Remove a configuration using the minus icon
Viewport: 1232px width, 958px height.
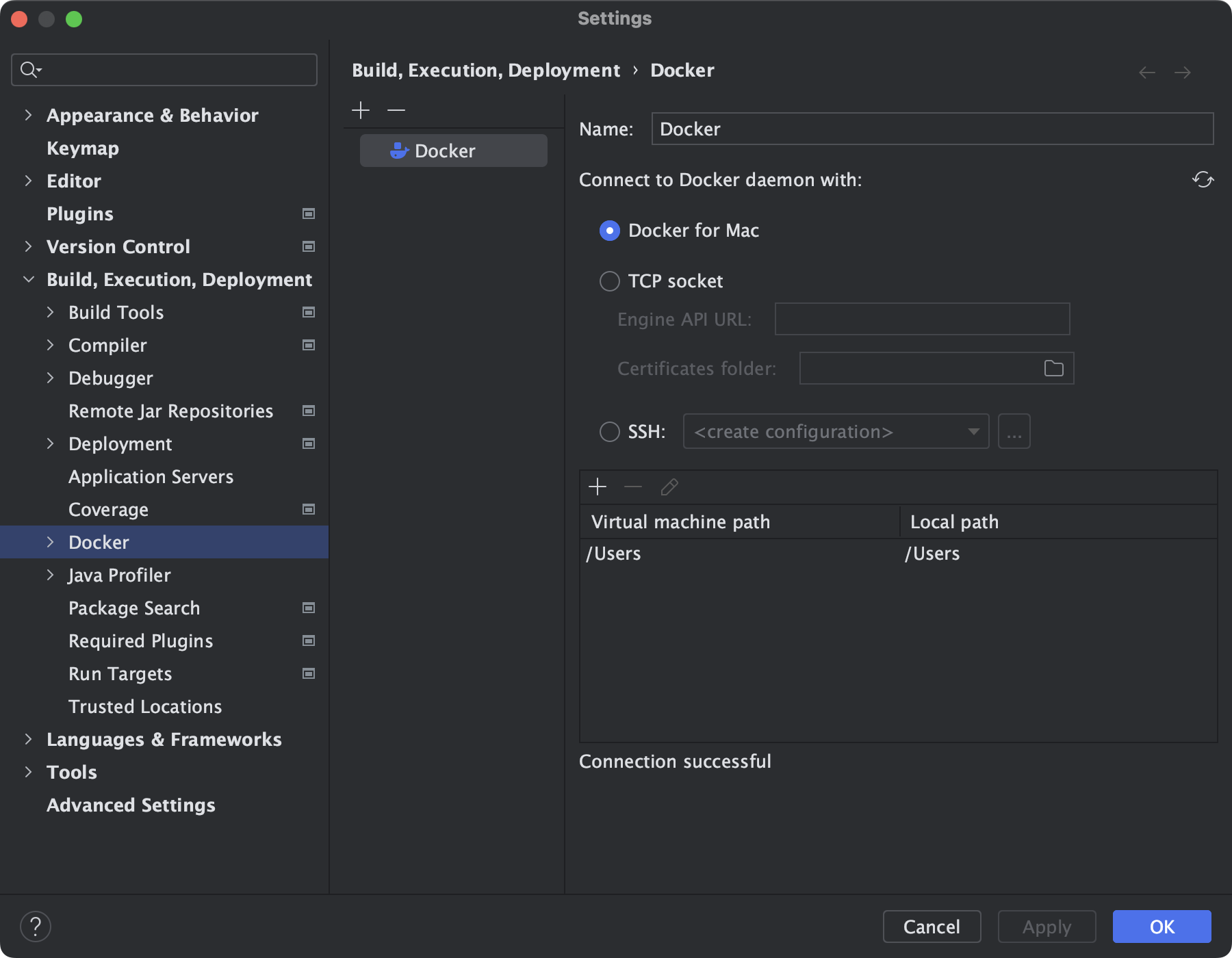click(395, 109)
